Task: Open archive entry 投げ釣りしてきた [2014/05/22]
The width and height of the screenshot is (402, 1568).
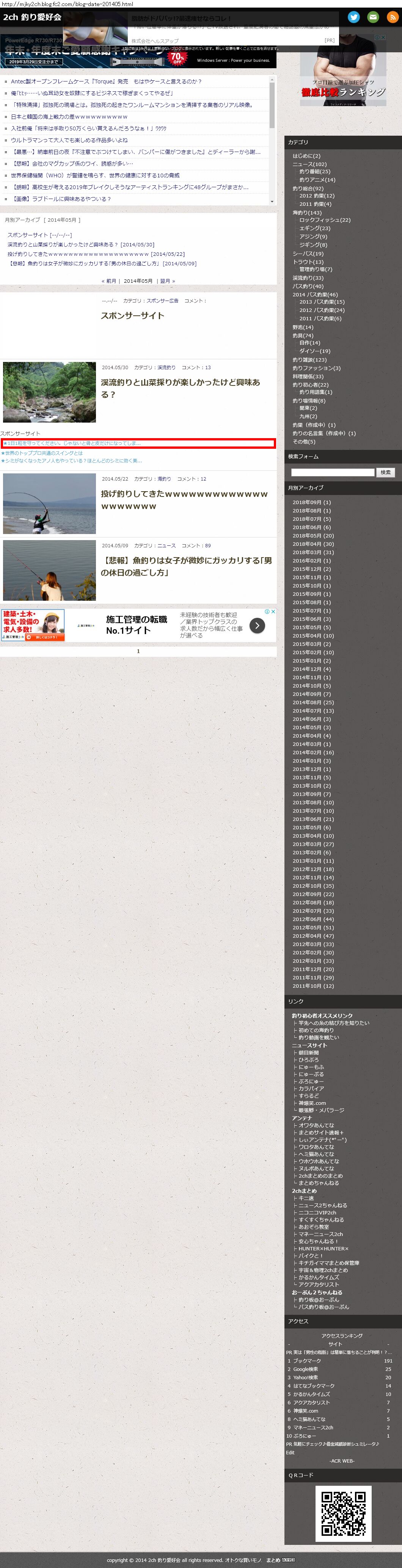Action: 96,254
